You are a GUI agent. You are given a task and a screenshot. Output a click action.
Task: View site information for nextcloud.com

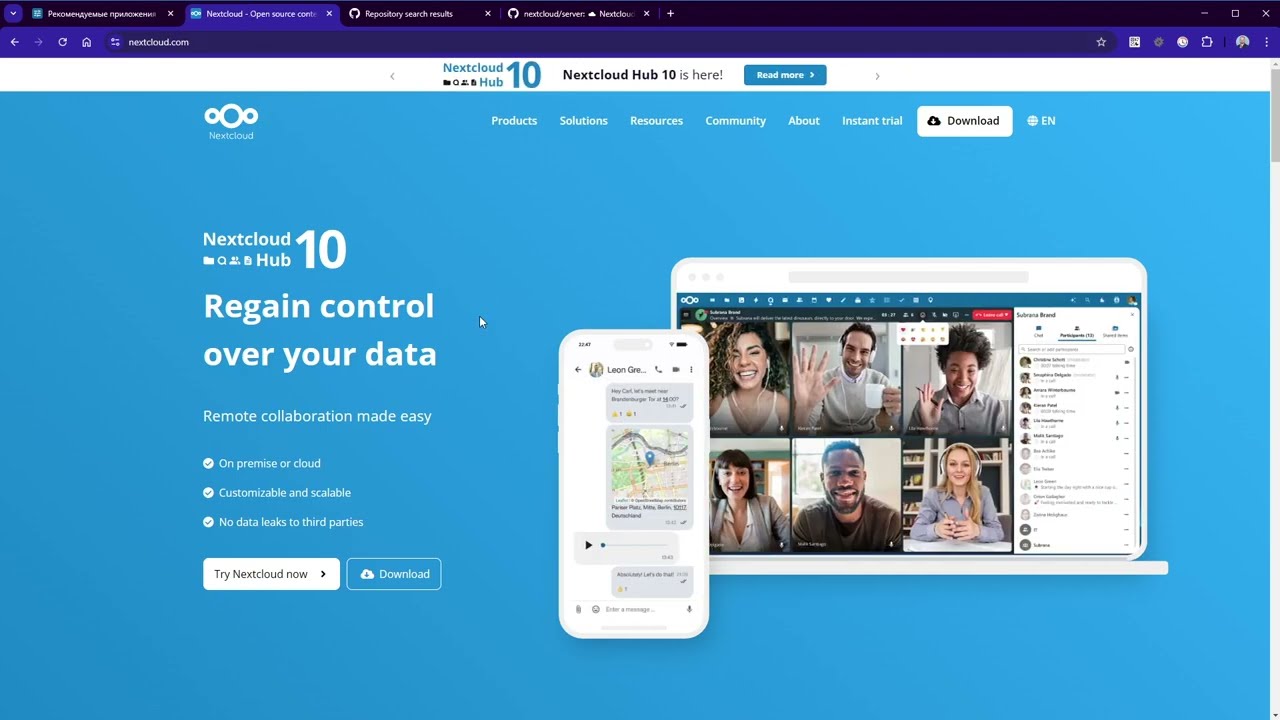click(x=115, y=42)
